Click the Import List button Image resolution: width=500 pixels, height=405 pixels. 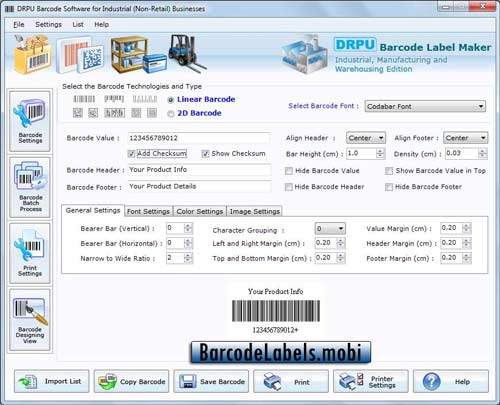(52, 381)
